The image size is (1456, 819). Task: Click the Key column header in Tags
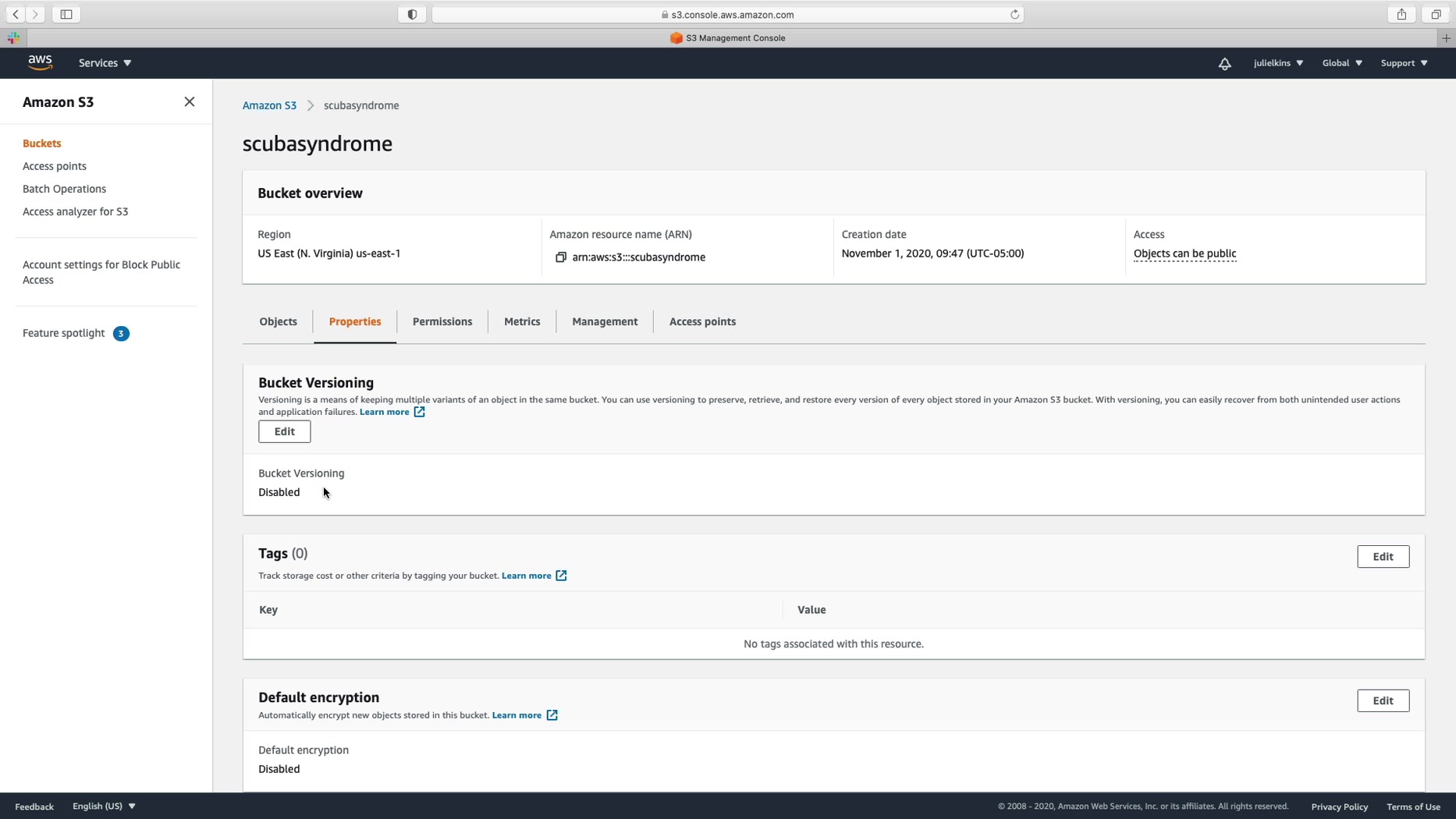[268, 610]
